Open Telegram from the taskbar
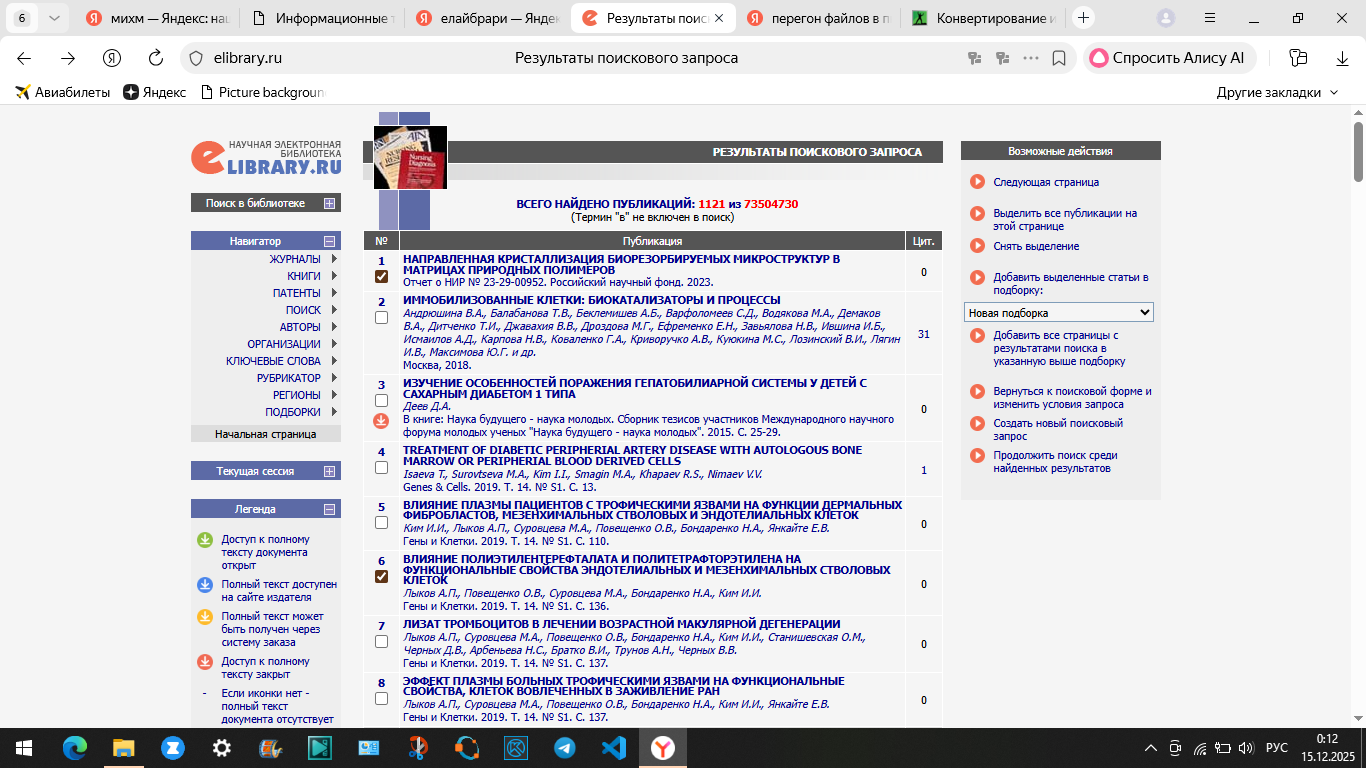Image resolution: width=1366 pixels, height=768 pixels. coord(564,747)
